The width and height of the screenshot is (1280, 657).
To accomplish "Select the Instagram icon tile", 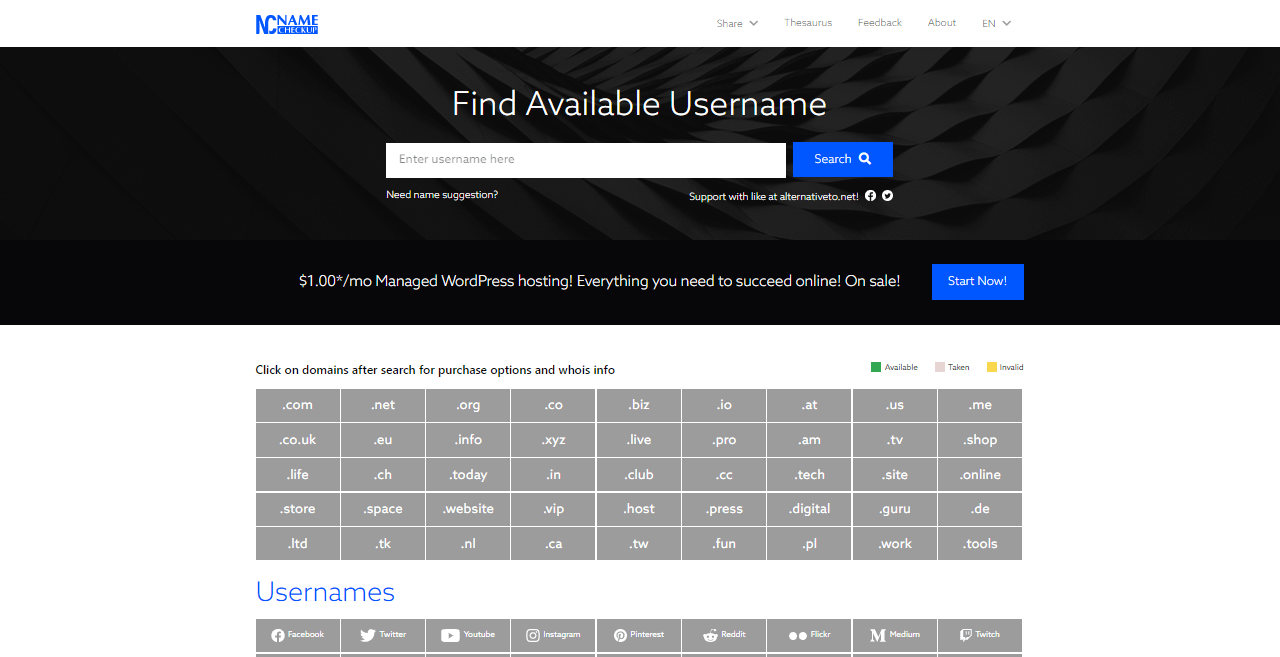I will (553, 635).
